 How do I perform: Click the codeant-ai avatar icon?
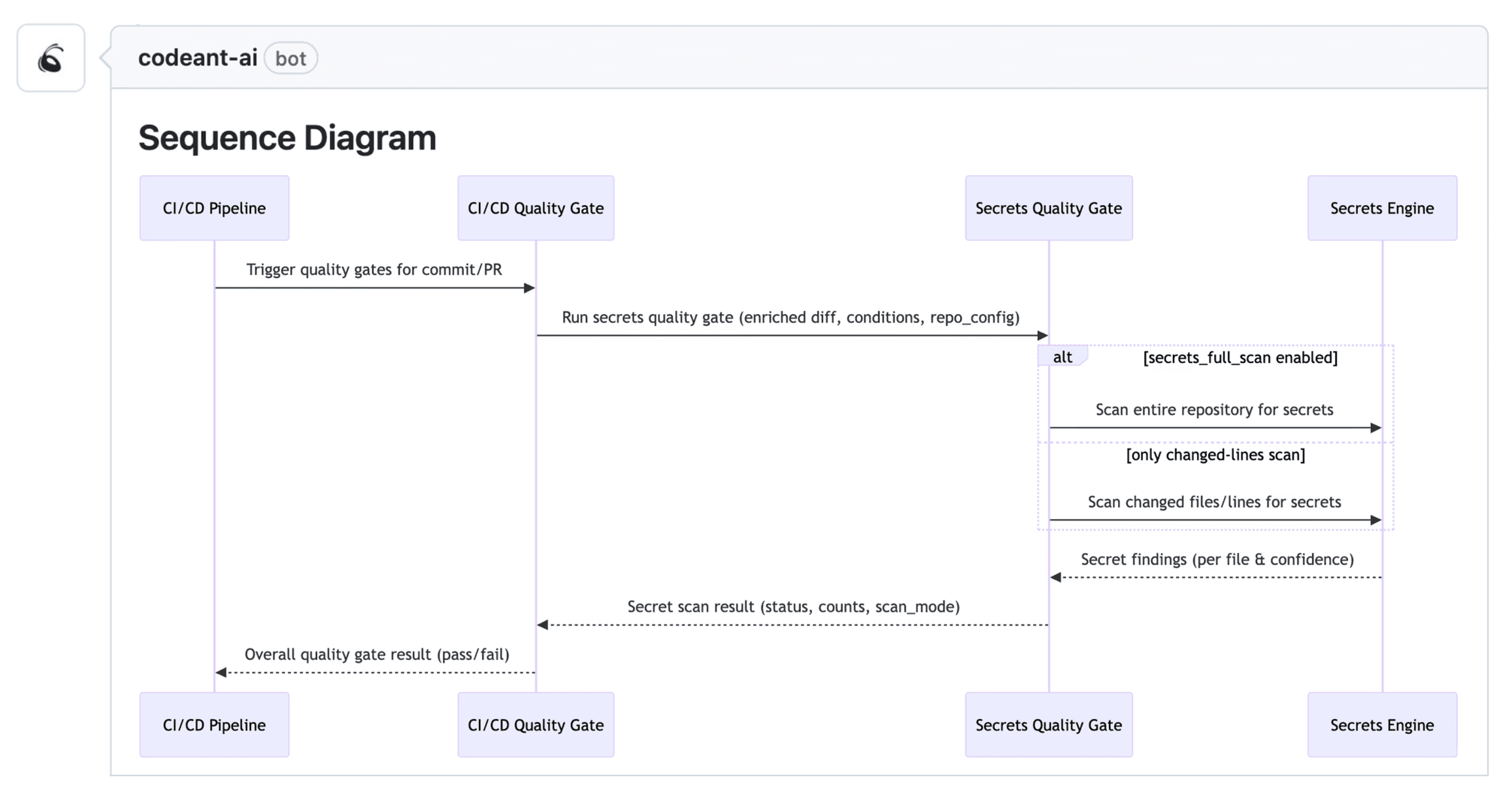click(x=50, y=58)
